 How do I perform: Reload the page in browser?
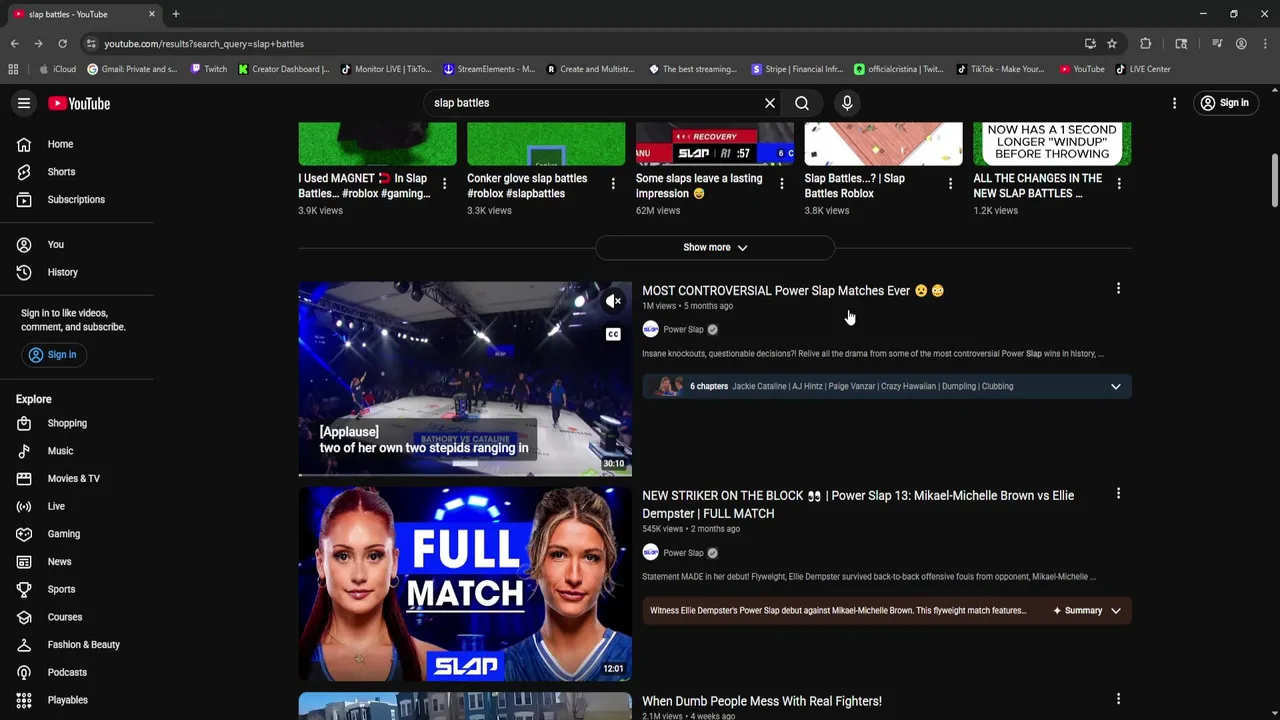[62, 44]
